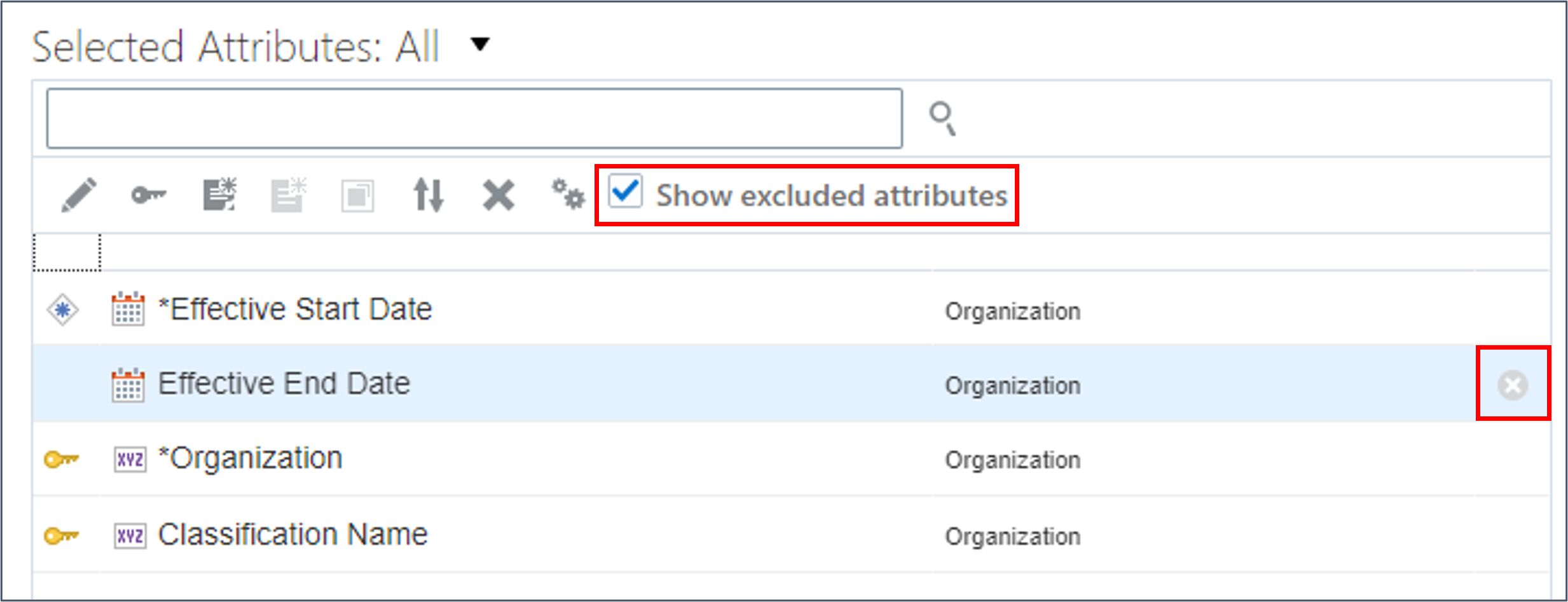
Task: Click the reorder attributes arrows icon
Action: tap(429, 195)
